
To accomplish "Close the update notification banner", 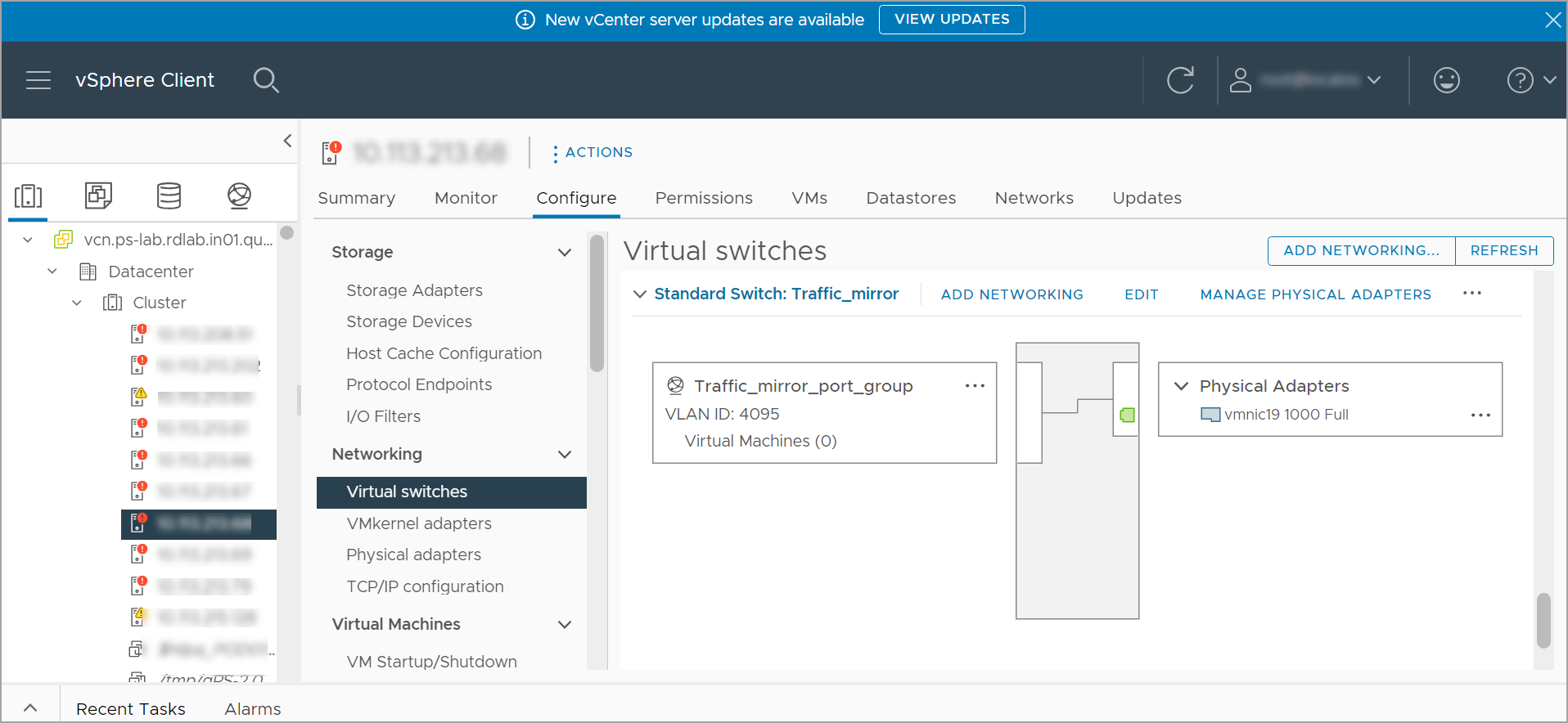I will point(1552,20).
